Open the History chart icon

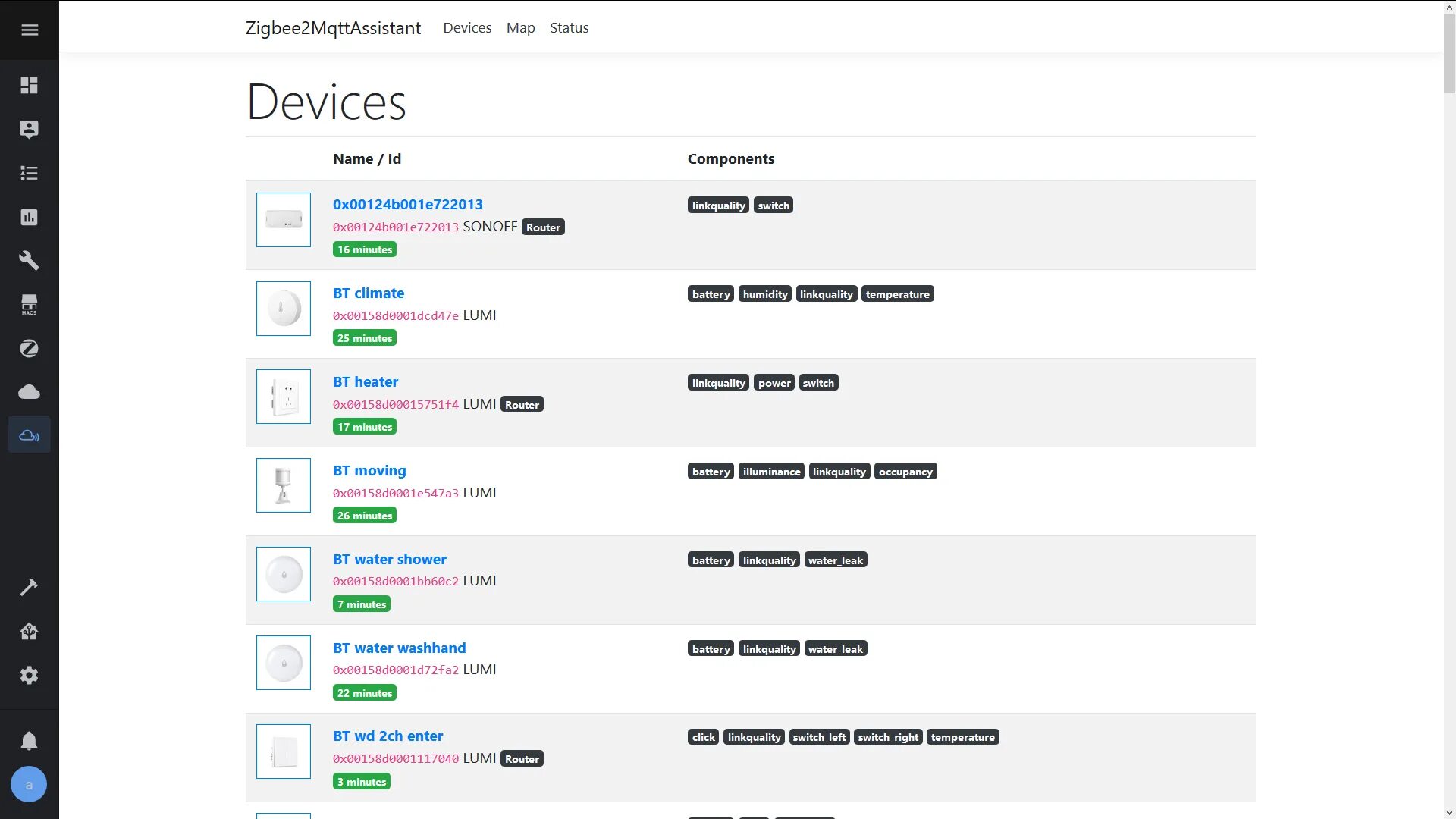30,217
